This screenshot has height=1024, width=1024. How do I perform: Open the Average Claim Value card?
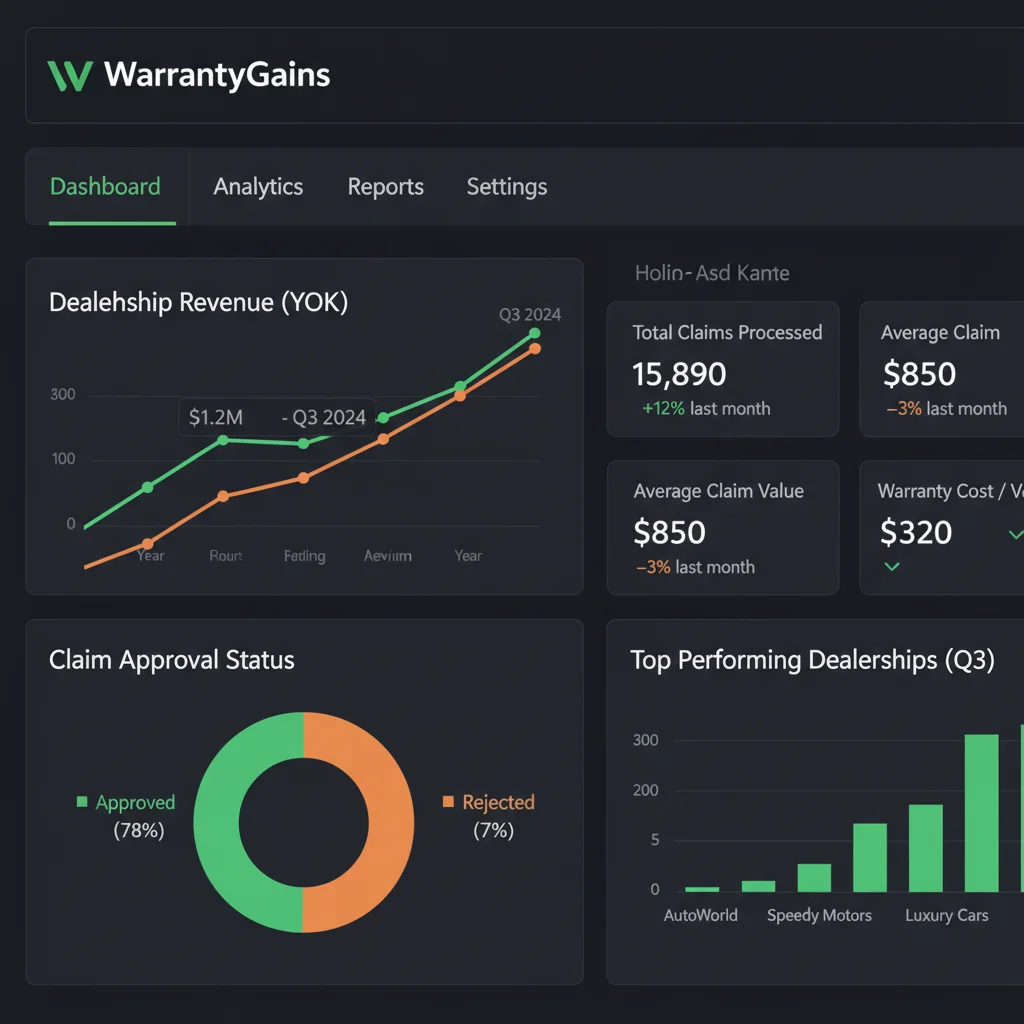tap(723, 527)
